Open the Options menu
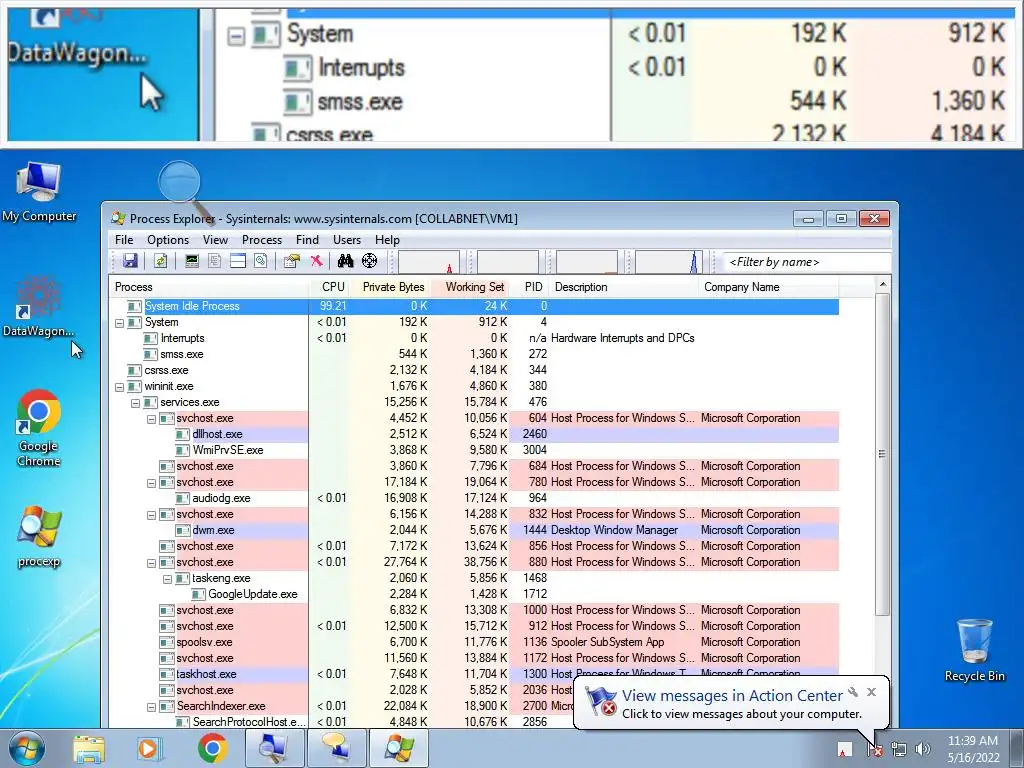 [168, 240]
